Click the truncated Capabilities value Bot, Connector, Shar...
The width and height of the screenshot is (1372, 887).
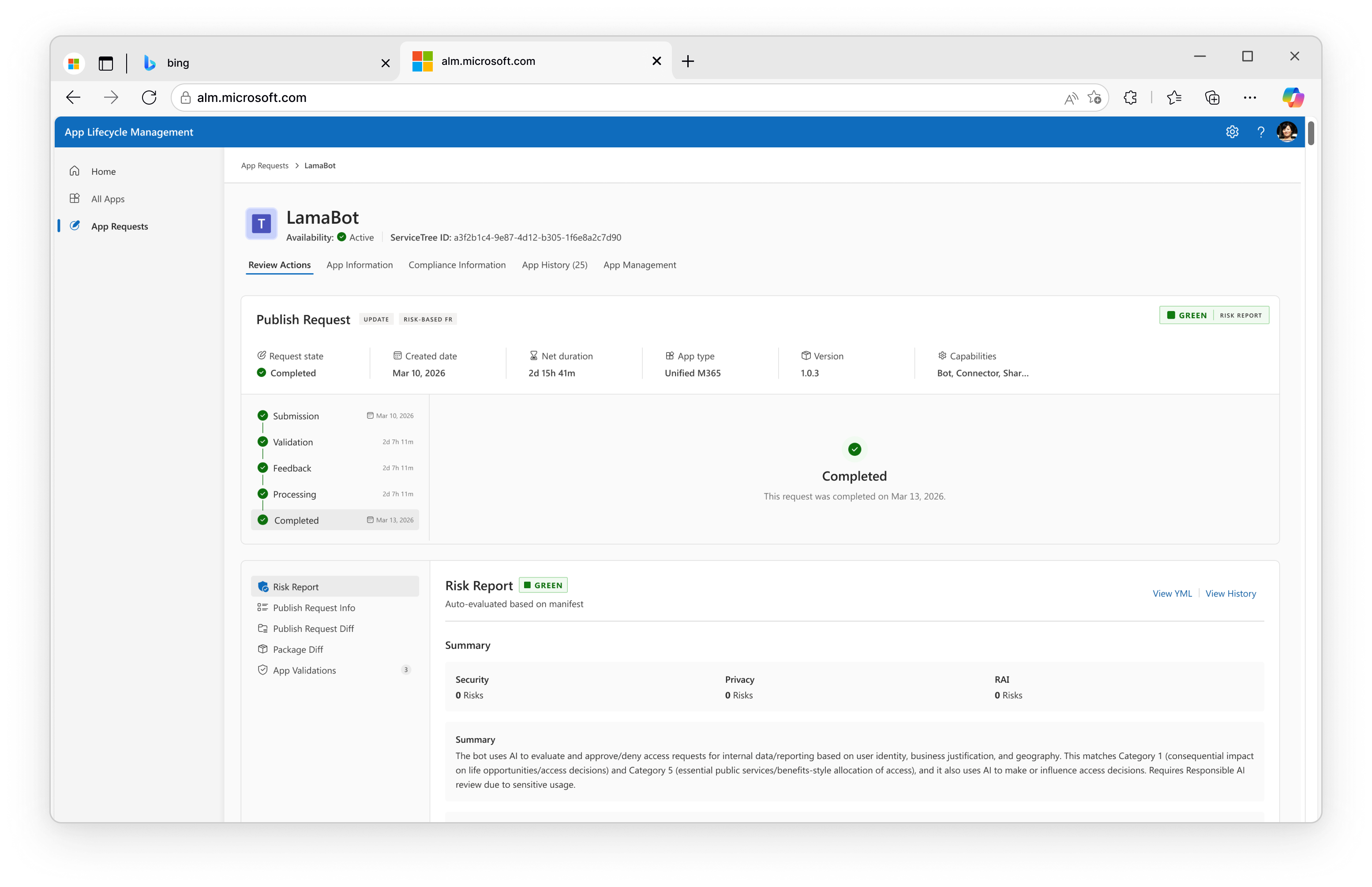coord(982,373)
